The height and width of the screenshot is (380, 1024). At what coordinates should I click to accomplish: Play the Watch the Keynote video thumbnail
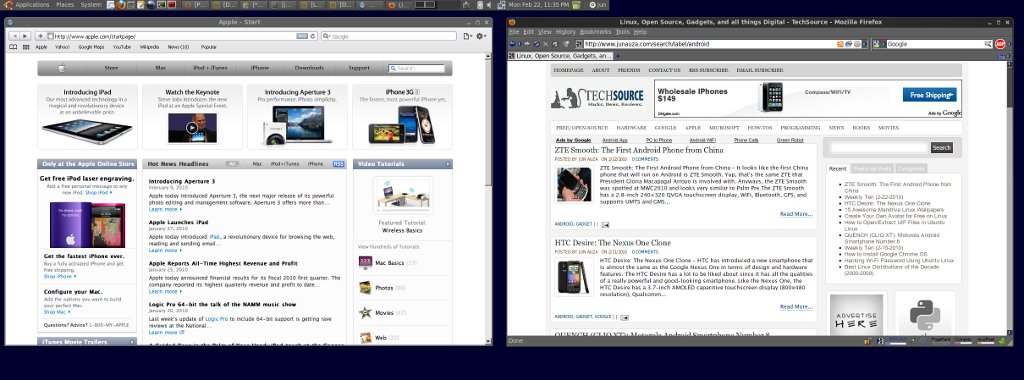pyautogui.click(x=192, y=127)
